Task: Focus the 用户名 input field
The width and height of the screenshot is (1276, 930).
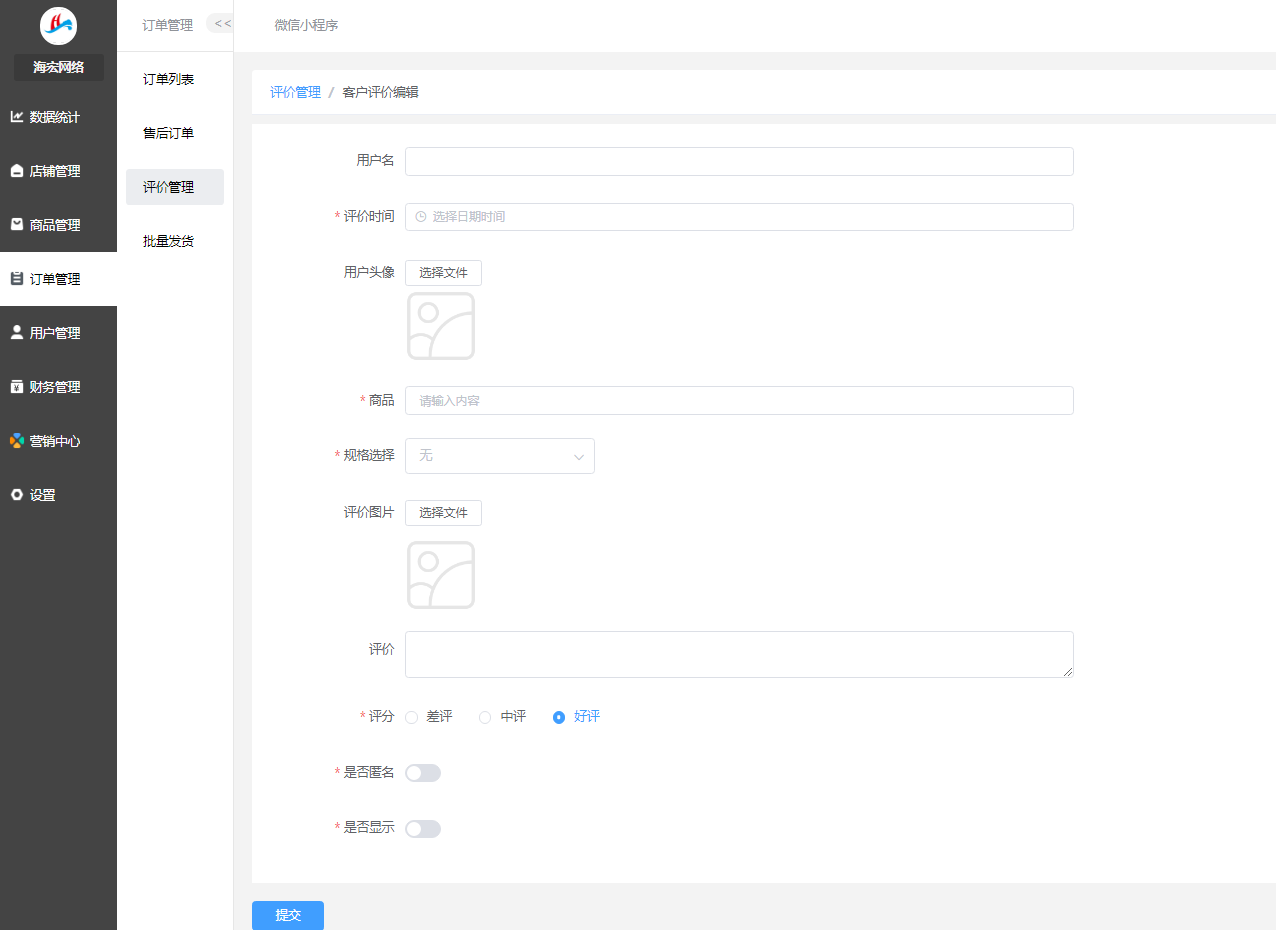Action: 739,161
